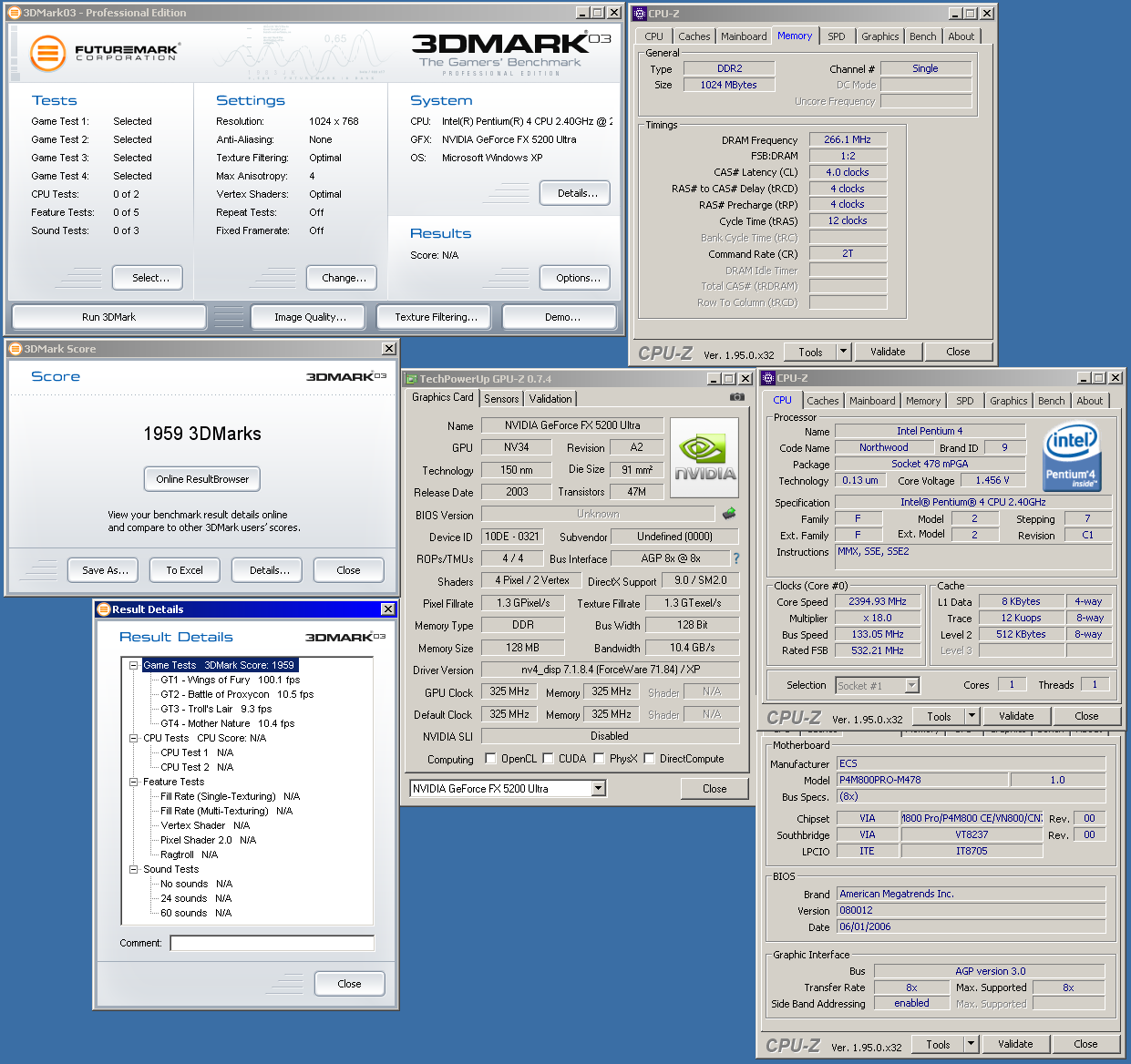Click the Bus Interface question mark icon
Screen dimensions: 1131x1064
pos(736,558)
